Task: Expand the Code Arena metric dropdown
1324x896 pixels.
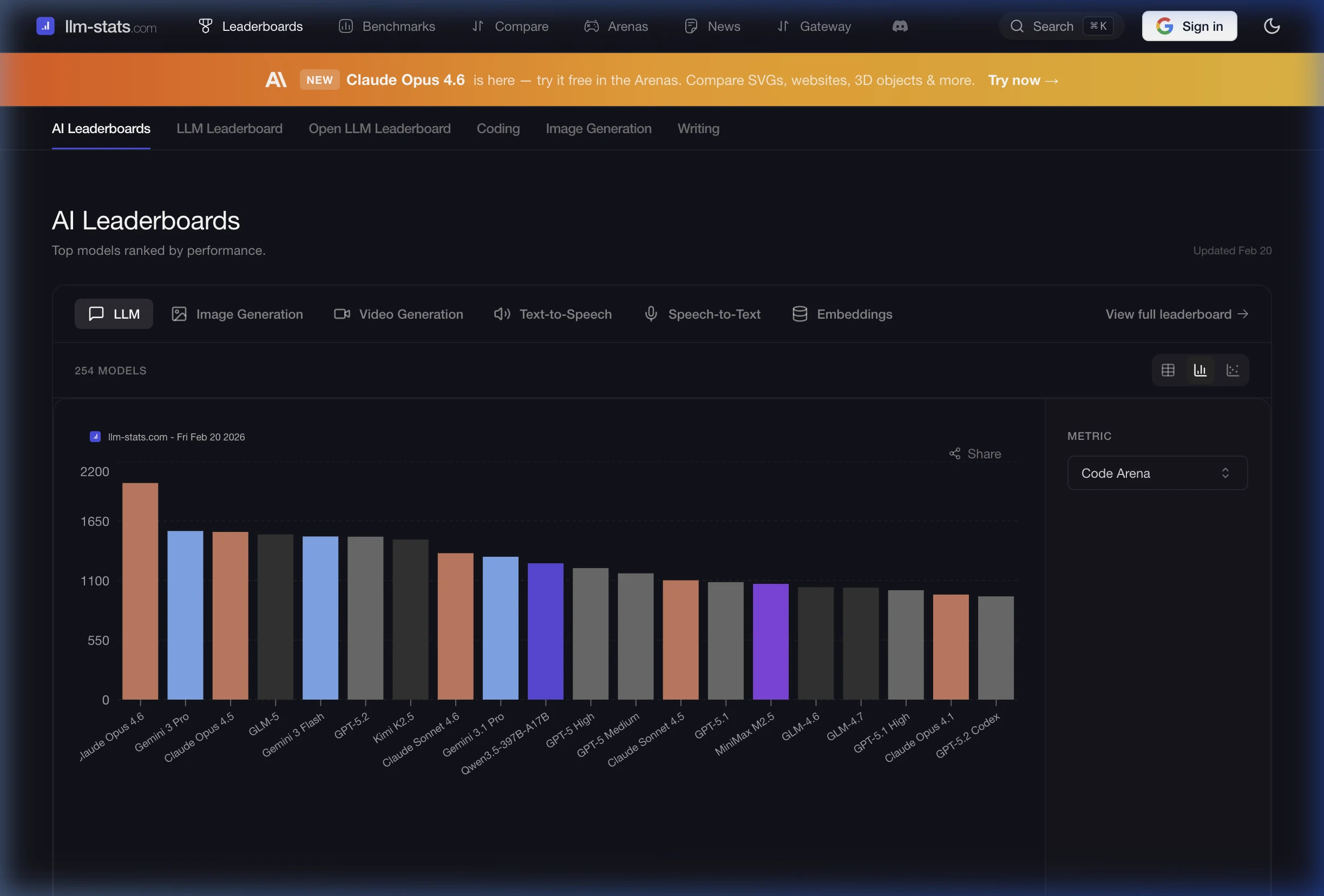Action: point(1157,473)
